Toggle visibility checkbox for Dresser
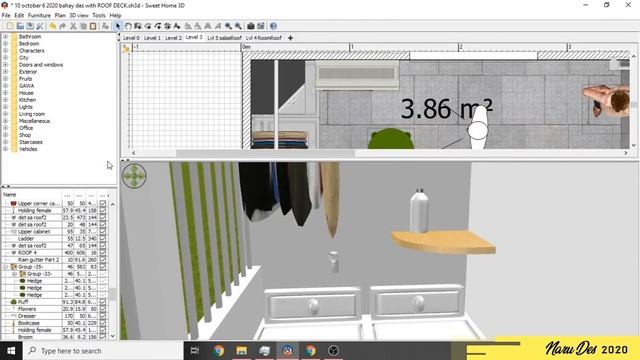This screenshot has width=640, height=360. 102,316
